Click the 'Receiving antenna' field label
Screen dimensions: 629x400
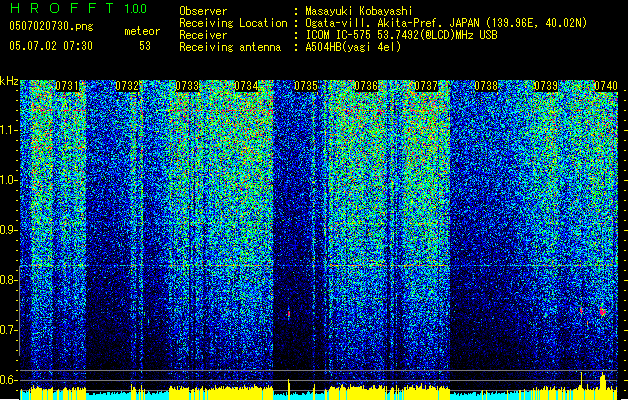tap(230, 47)
